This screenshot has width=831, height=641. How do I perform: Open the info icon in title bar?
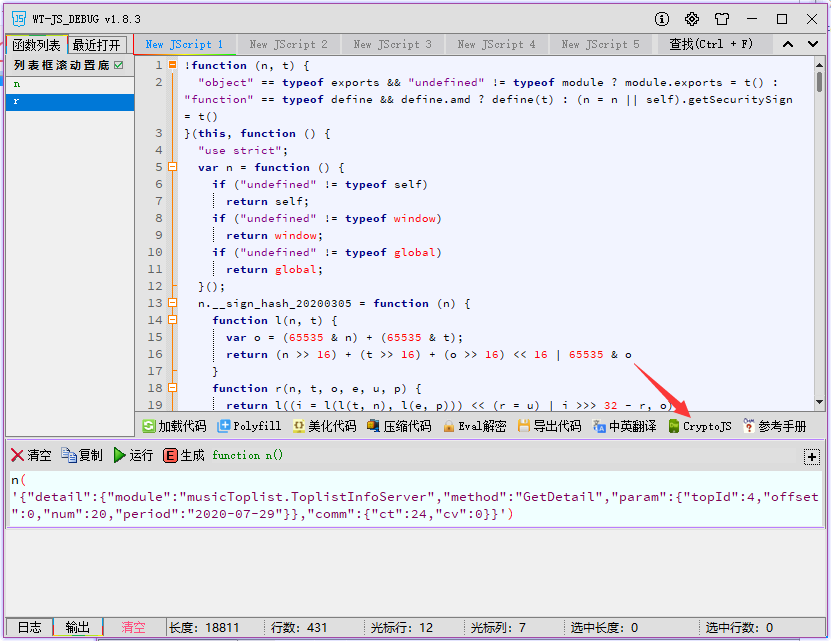coord(661,19)
